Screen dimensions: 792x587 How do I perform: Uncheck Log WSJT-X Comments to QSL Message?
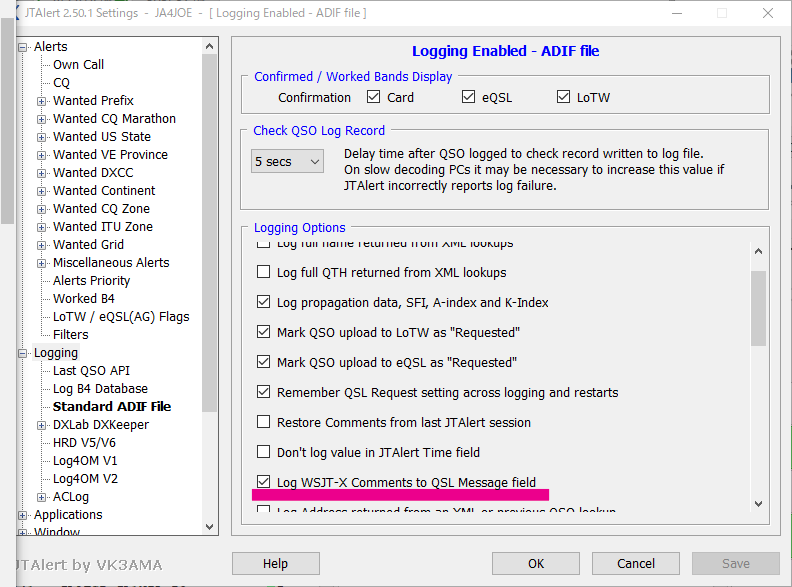coord(263,482)
